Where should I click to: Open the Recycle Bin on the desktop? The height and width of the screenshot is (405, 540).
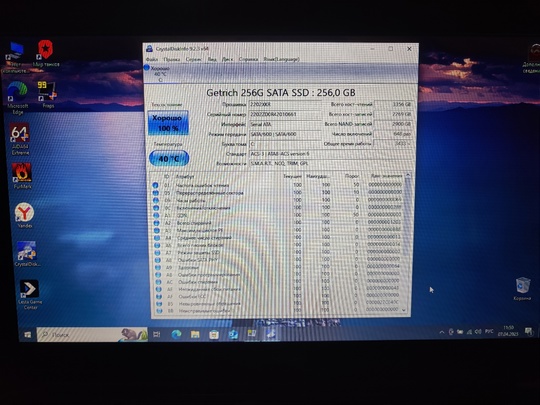(522, 289)
